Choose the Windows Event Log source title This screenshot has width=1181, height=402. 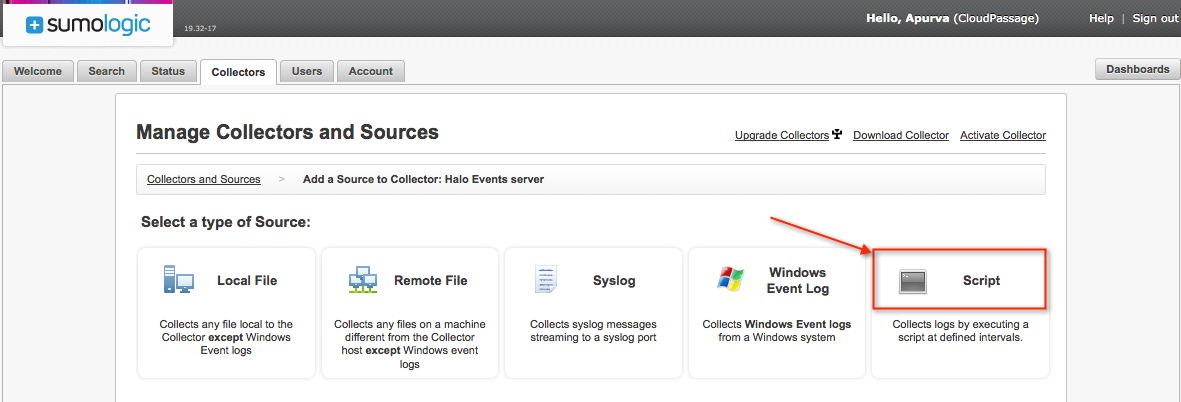pos(798,280)
